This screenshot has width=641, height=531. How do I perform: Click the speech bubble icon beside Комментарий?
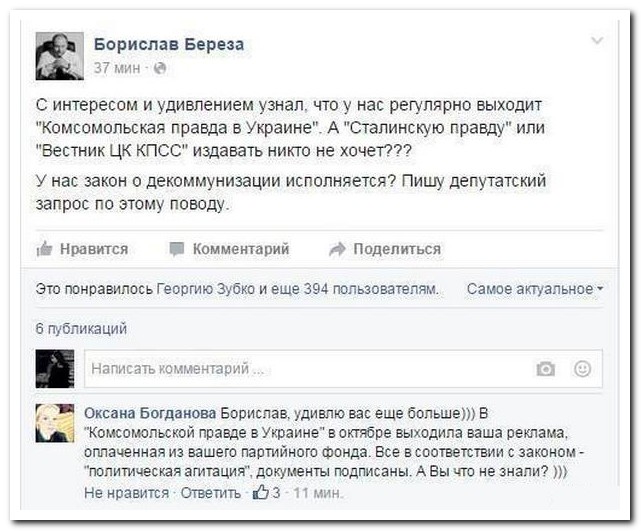pyautogui.click(x=176, y=249)
